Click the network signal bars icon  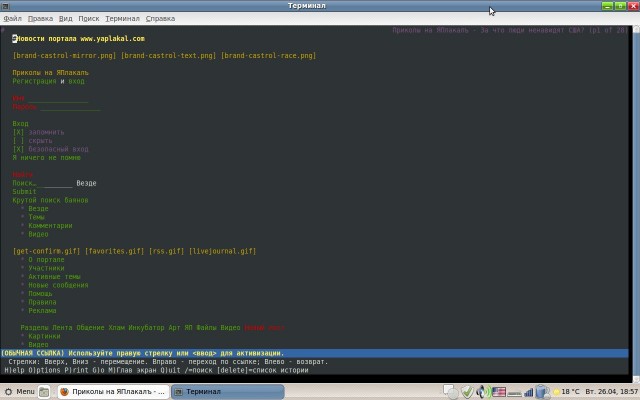tap(529, 392)
